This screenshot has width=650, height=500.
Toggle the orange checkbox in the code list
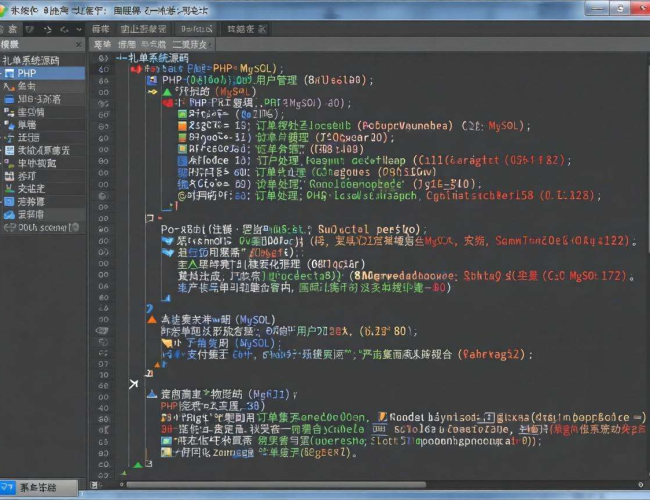[181, 126]
